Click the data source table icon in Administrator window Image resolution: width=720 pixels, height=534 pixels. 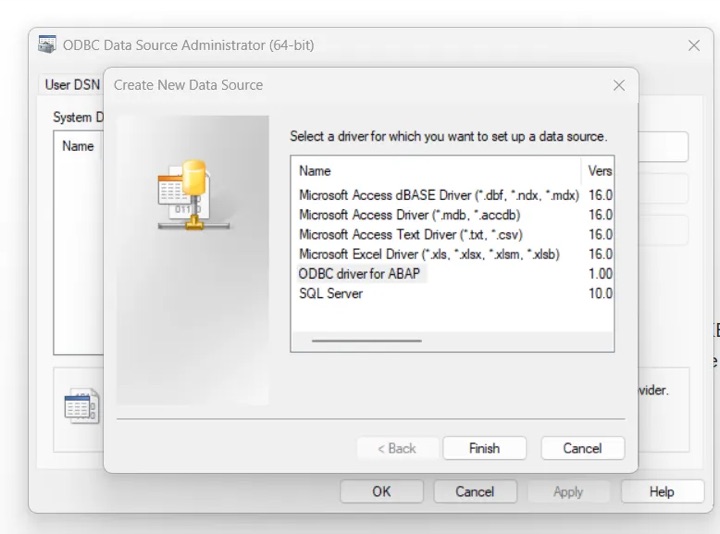(81, 406)
